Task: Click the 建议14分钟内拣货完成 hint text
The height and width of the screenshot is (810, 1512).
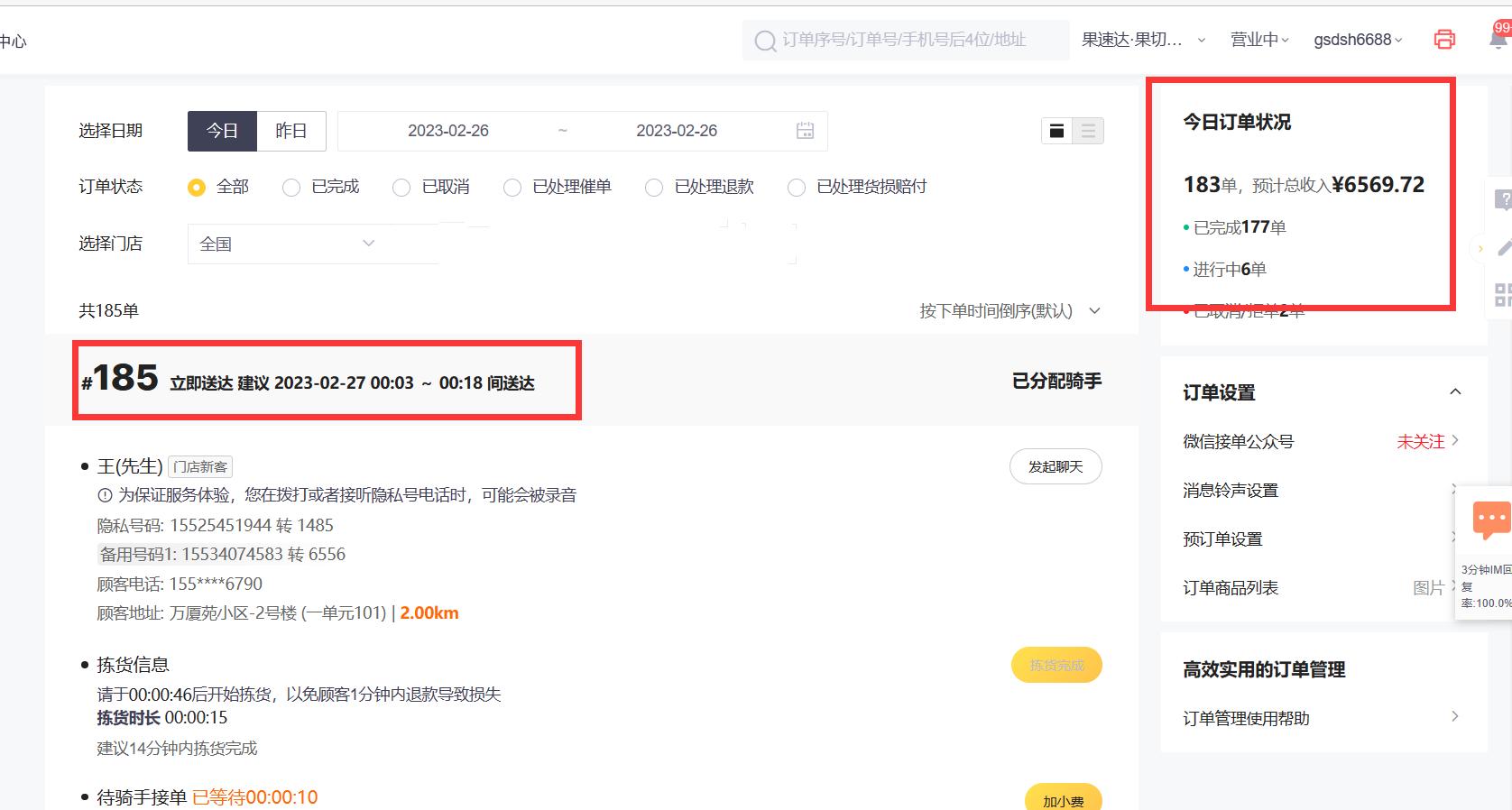Action: [x=177, y=749]
